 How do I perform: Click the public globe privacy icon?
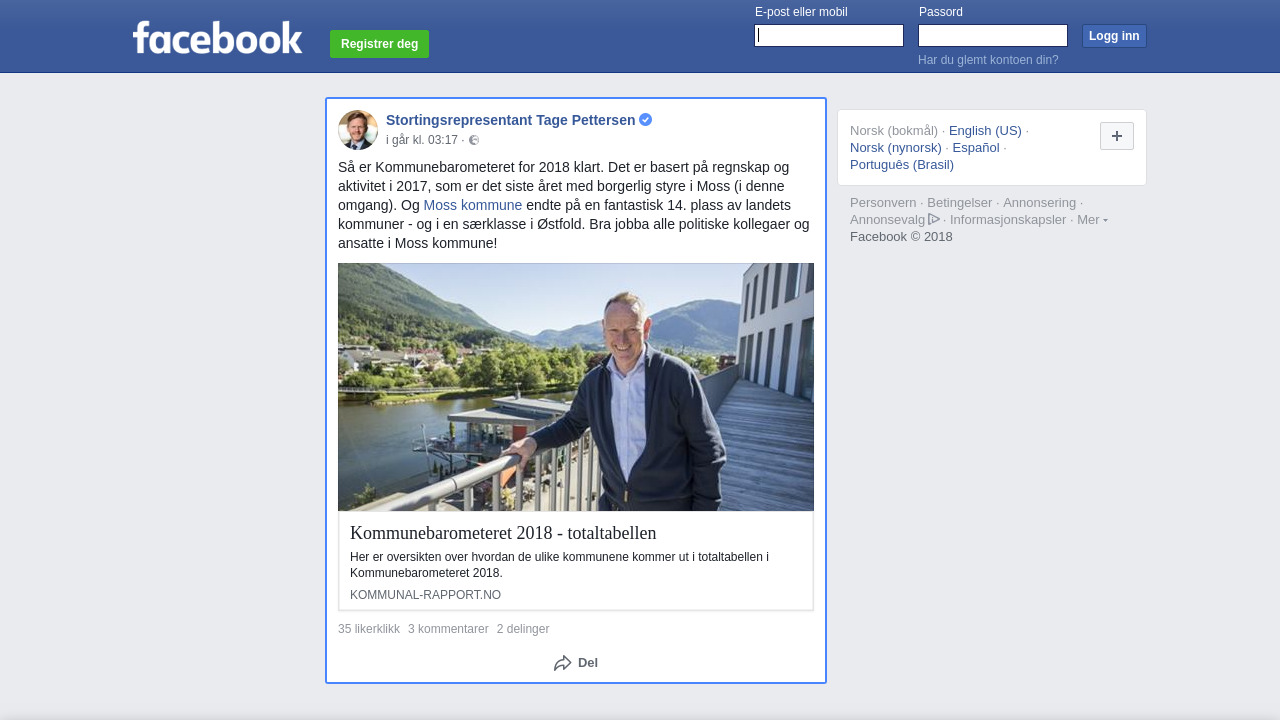point(474,140)
